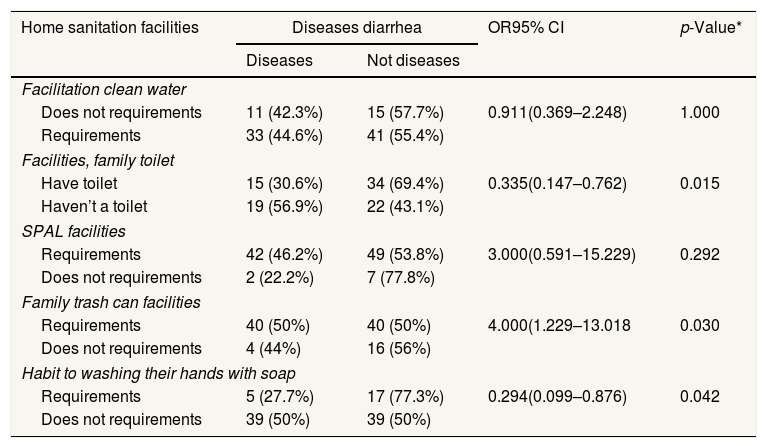Image resolution: width=767 pixels, height=448 pixels.
Task: Select the "SPAL facilities" section heading
Action: [74, 231]
